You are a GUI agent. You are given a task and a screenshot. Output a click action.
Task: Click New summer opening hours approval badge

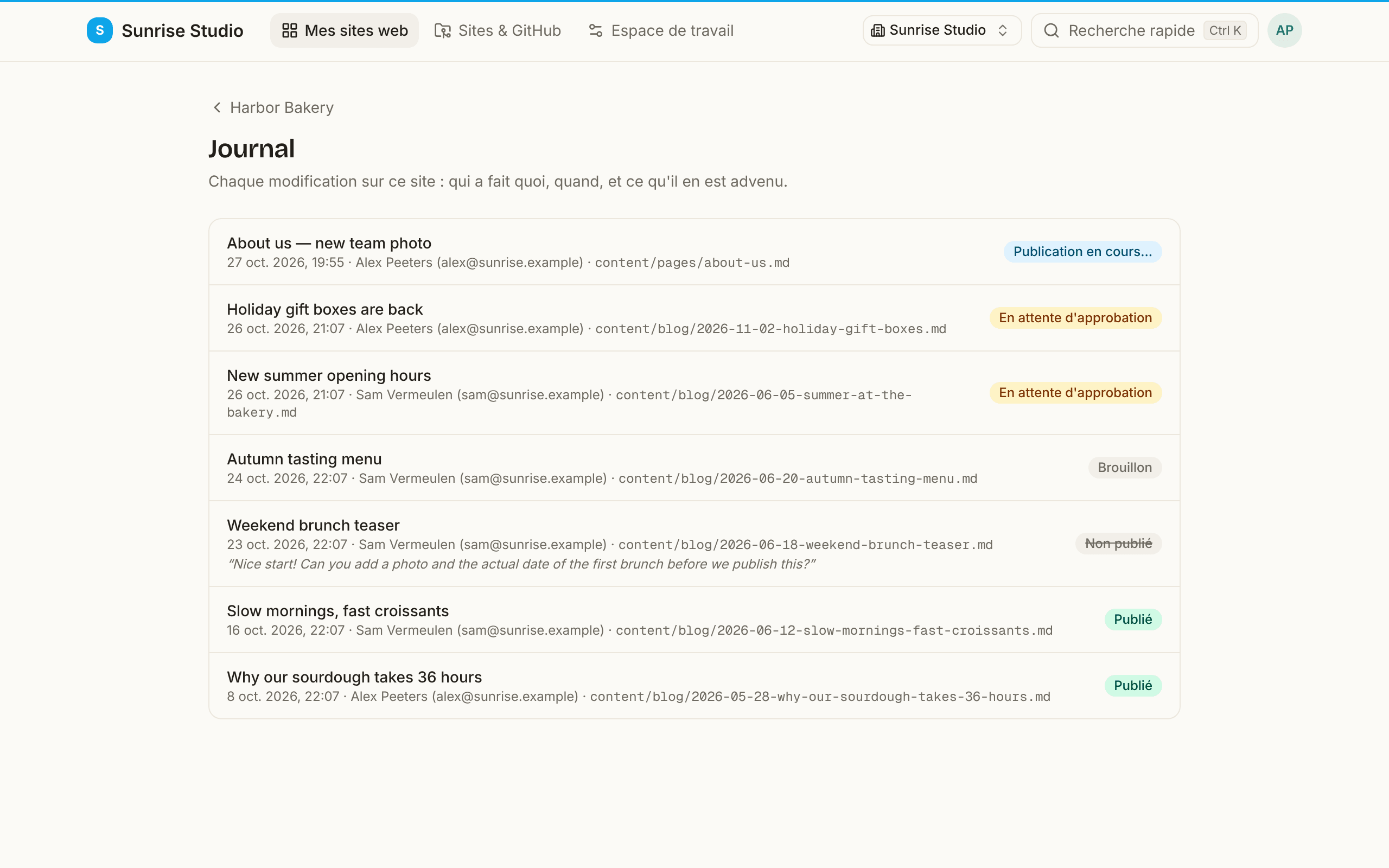pyautogui.click(x=1075, y=393)
